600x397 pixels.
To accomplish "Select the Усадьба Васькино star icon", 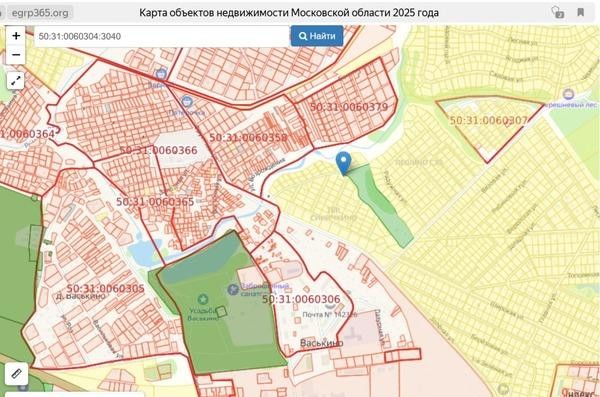I will 203,299.
